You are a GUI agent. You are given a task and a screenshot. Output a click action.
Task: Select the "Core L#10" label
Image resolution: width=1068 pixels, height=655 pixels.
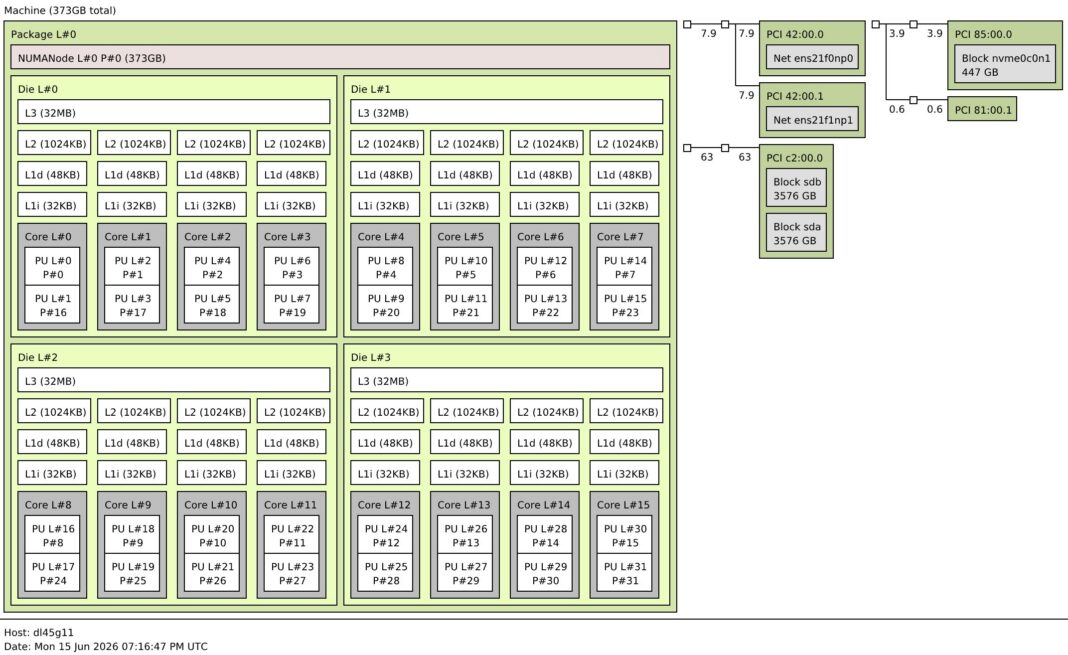click(x=210, y=505)
